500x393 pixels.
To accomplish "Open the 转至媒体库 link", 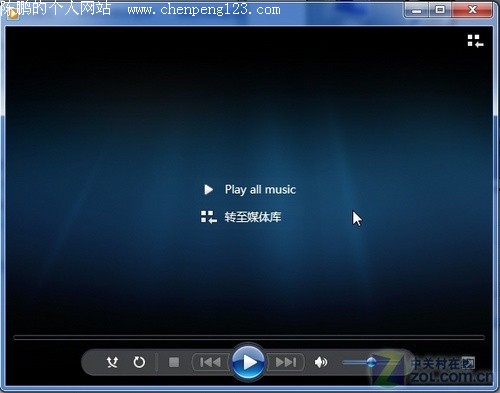I will click(x=253, y=217).
